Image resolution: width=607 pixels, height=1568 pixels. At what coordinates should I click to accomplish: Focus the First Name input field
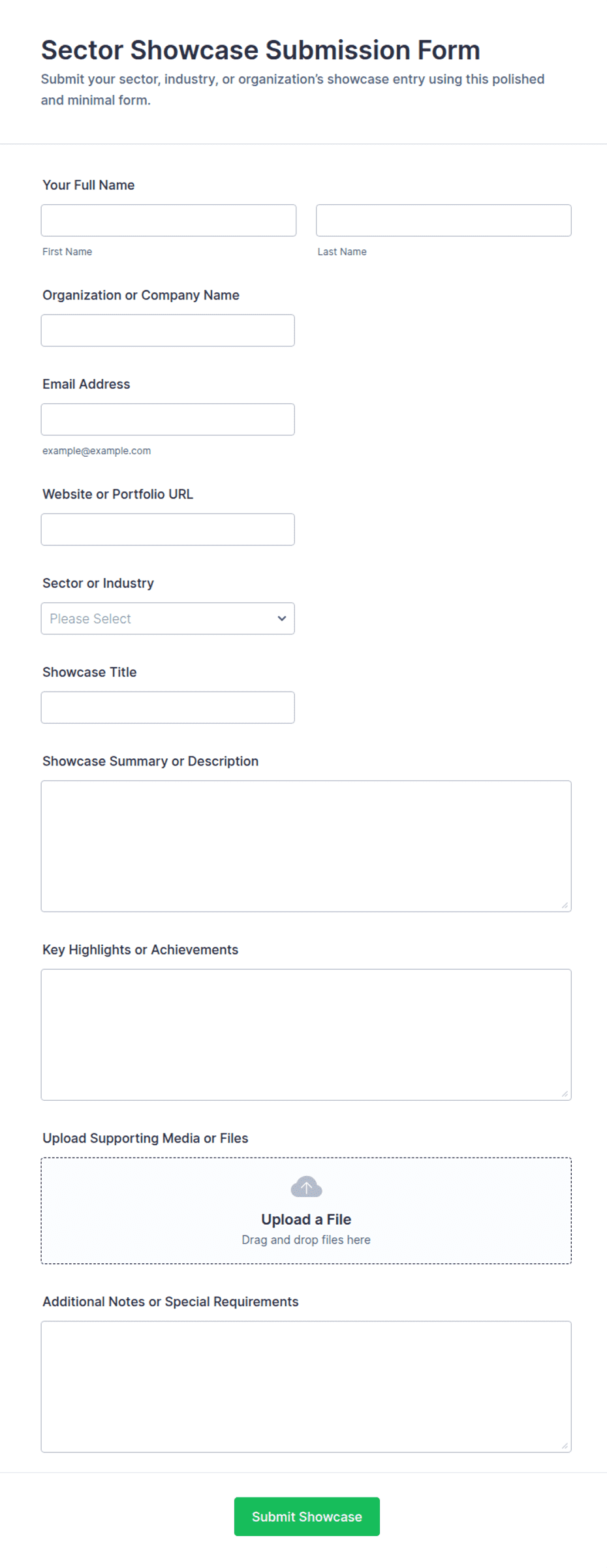point(168,221)
